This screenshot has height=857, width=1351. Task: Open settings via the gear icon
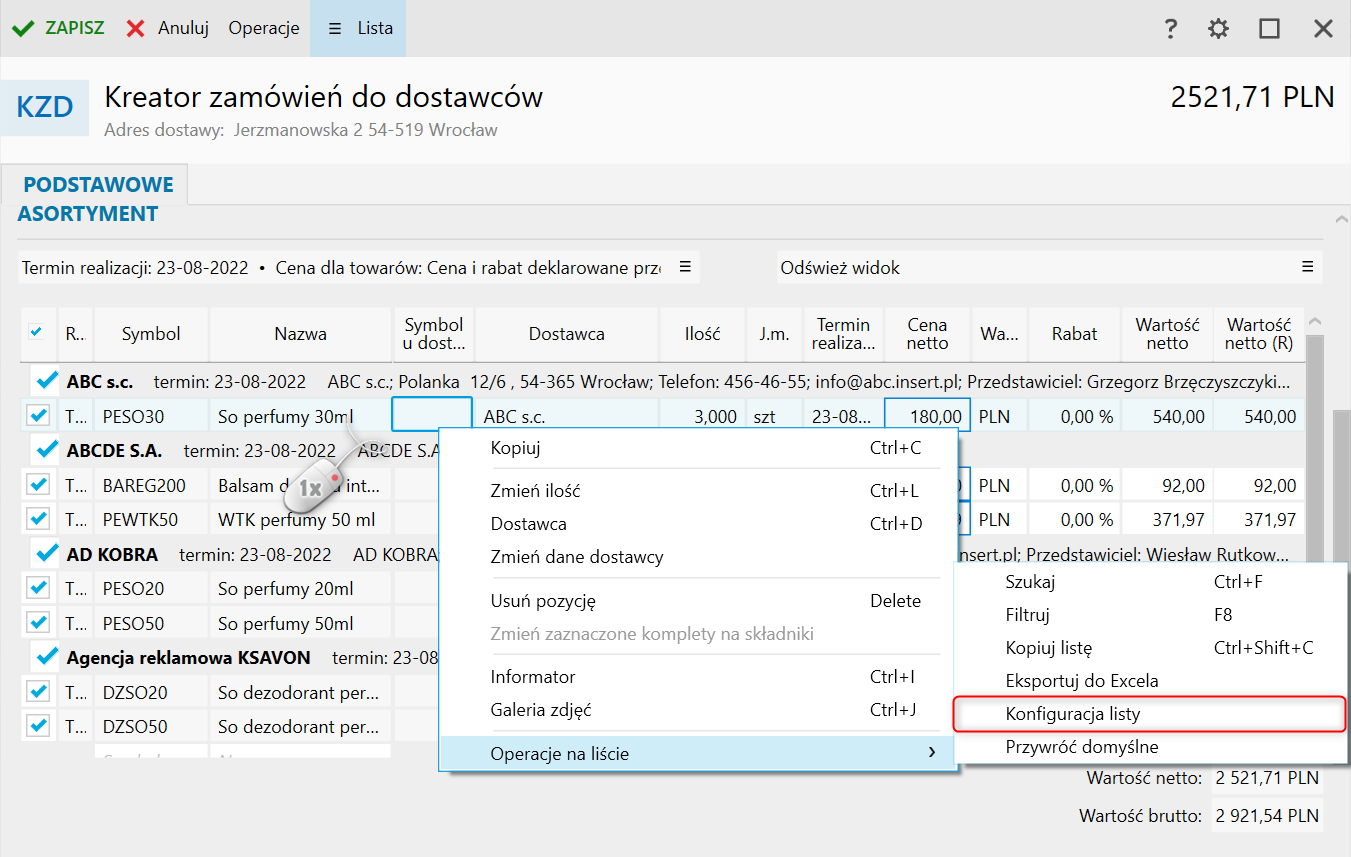(x=1218, y=29)
